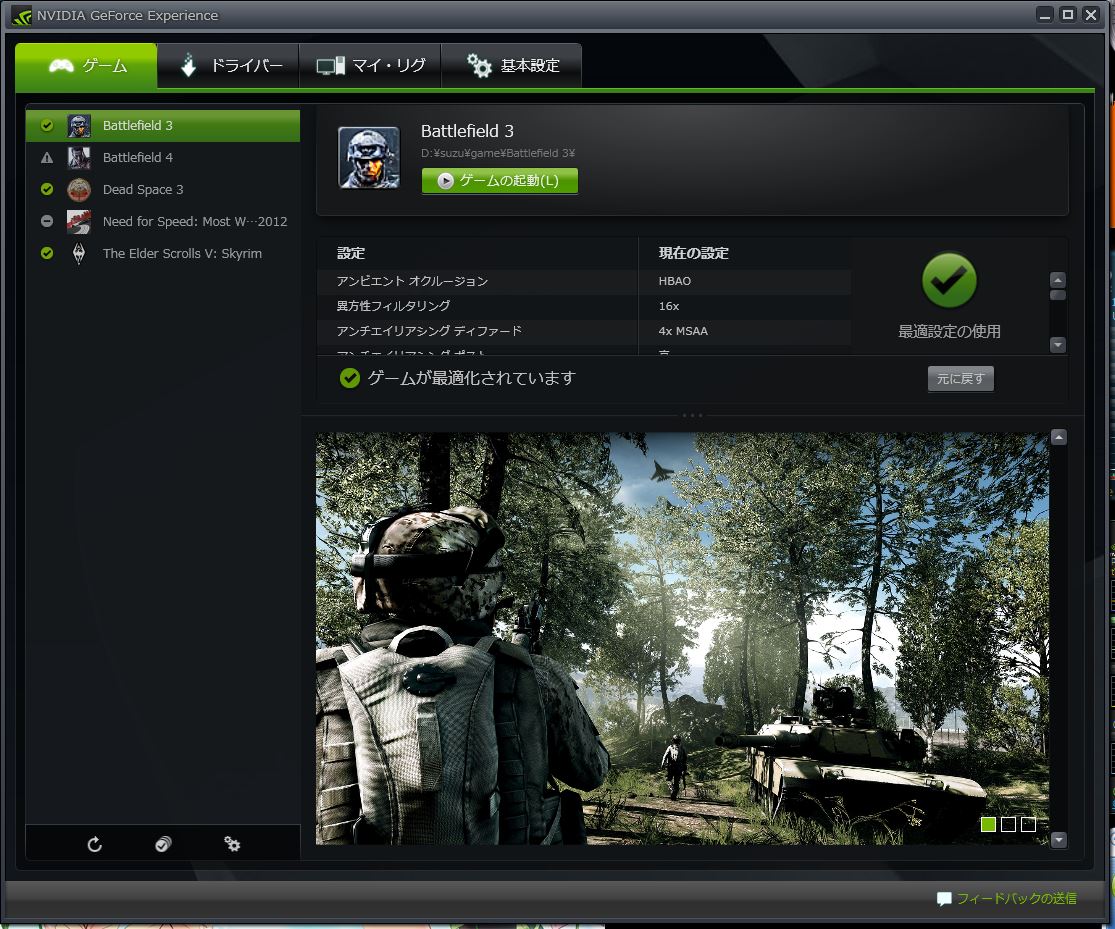
Task: Click the 設定 column header
Action: [351, 253]
